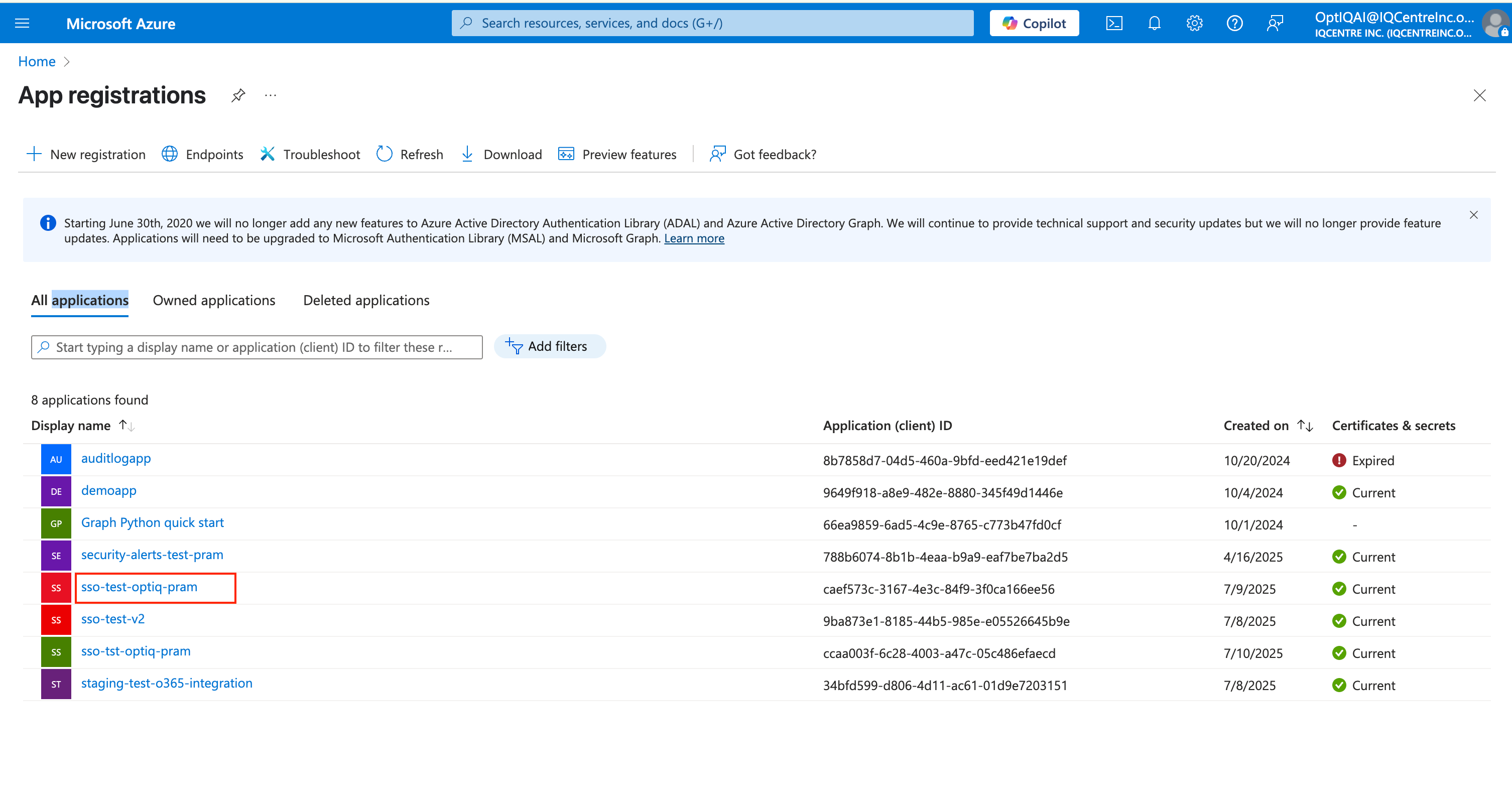This screenshot has height=802, width=1512.
Task: Click the SS icon for sso-tst-optiq-pram
Action: (x=56, y=652)
